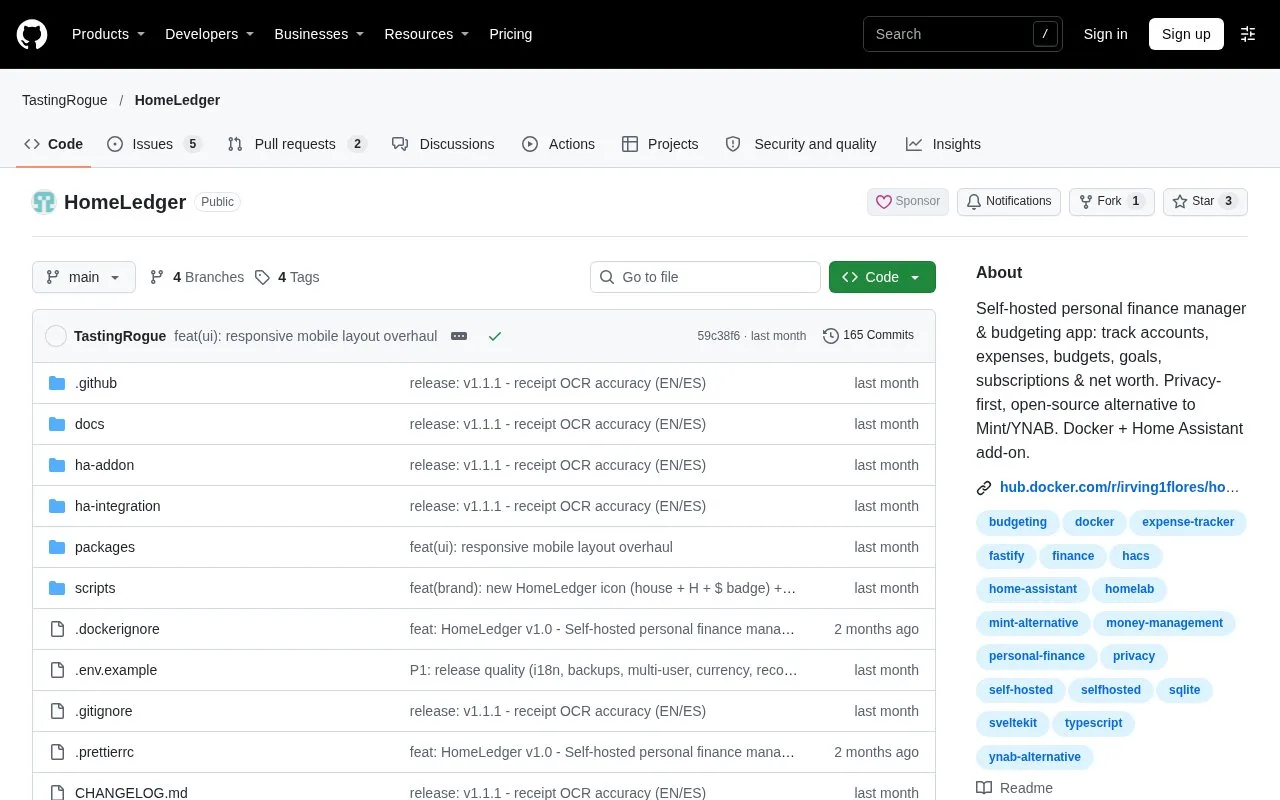Click the .gitignore file icon
This screenshot has width=1280, height=800.
point(57,711)
